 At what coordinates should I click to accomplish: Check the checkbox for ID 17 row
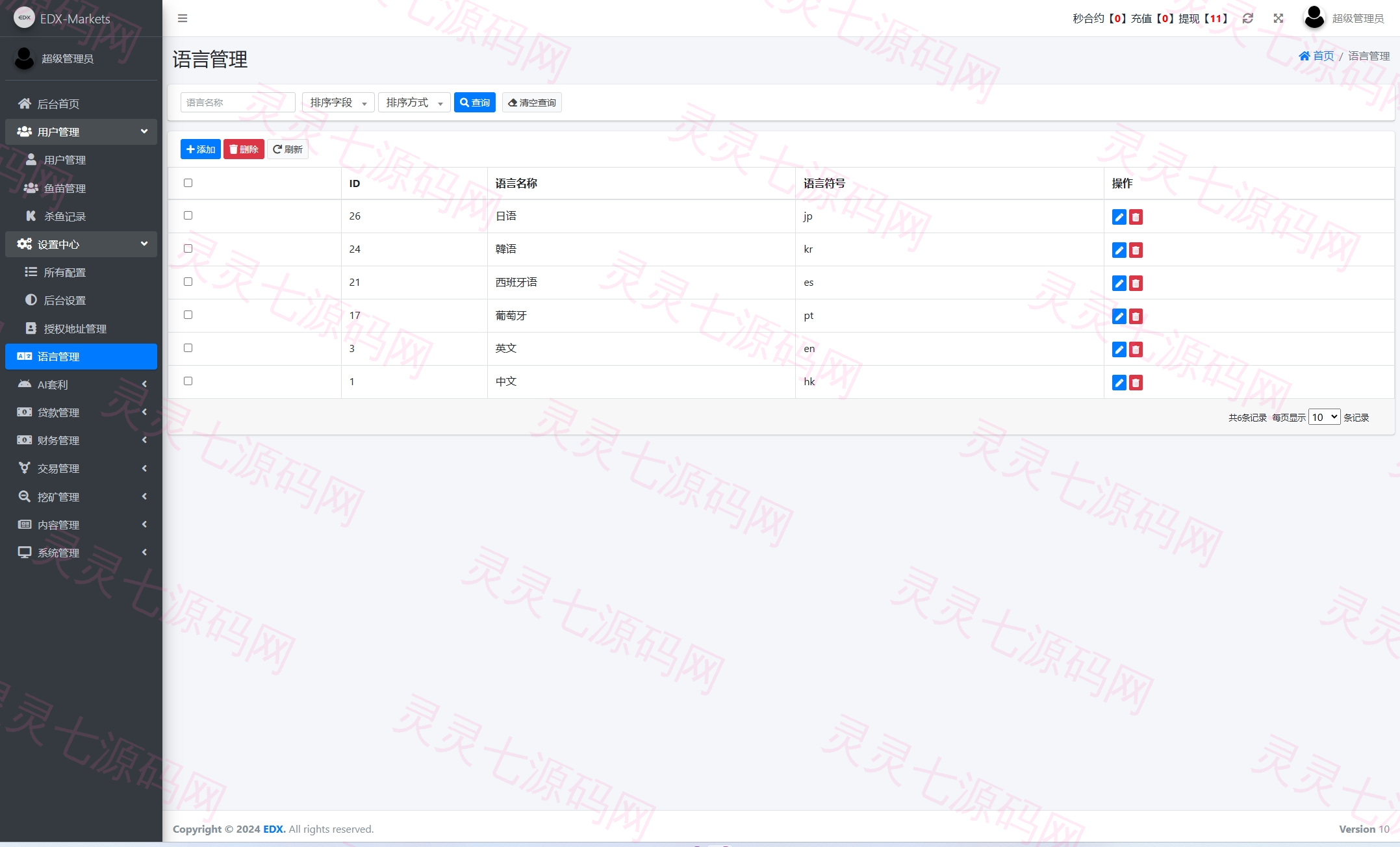(x=188, y=314)
